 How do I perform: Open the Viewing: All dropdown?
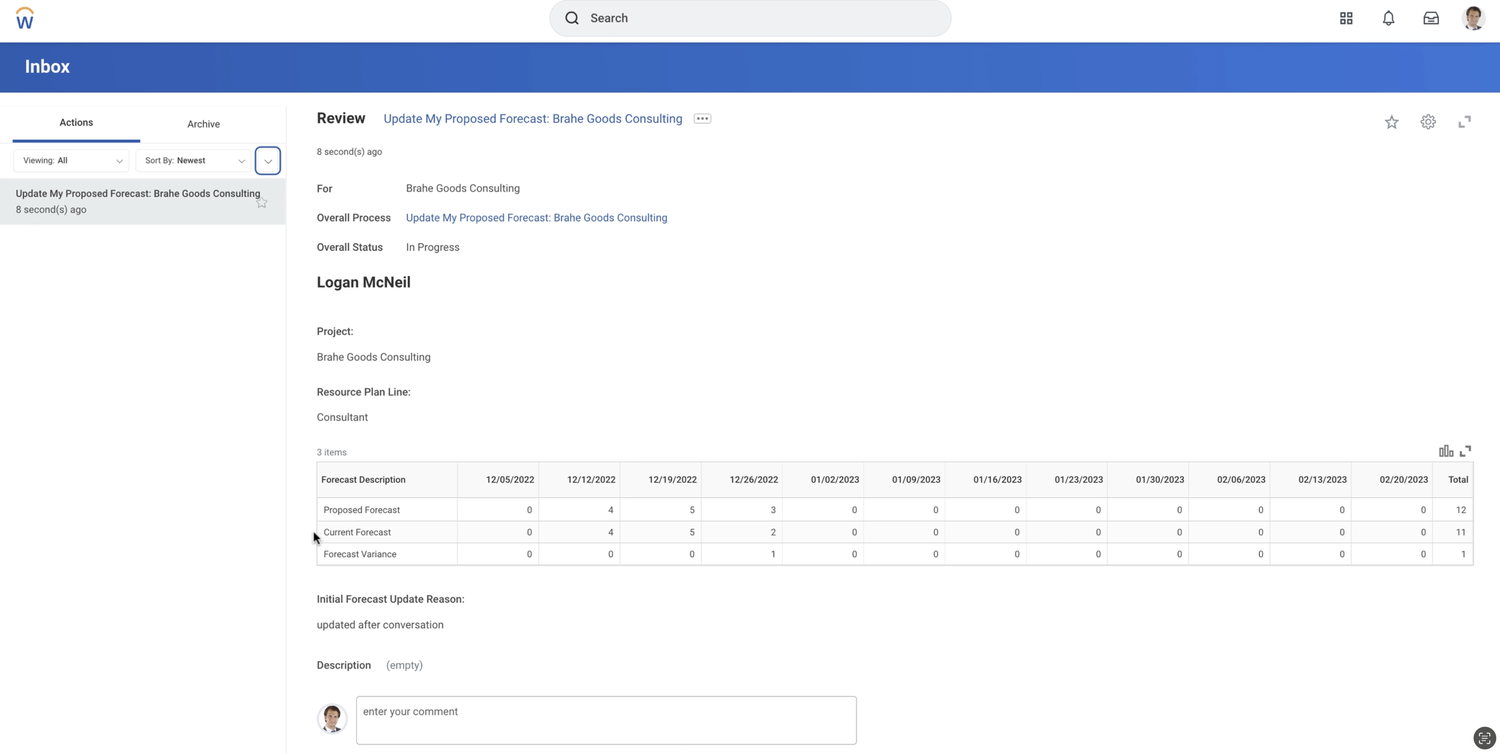tap(71, 160)
